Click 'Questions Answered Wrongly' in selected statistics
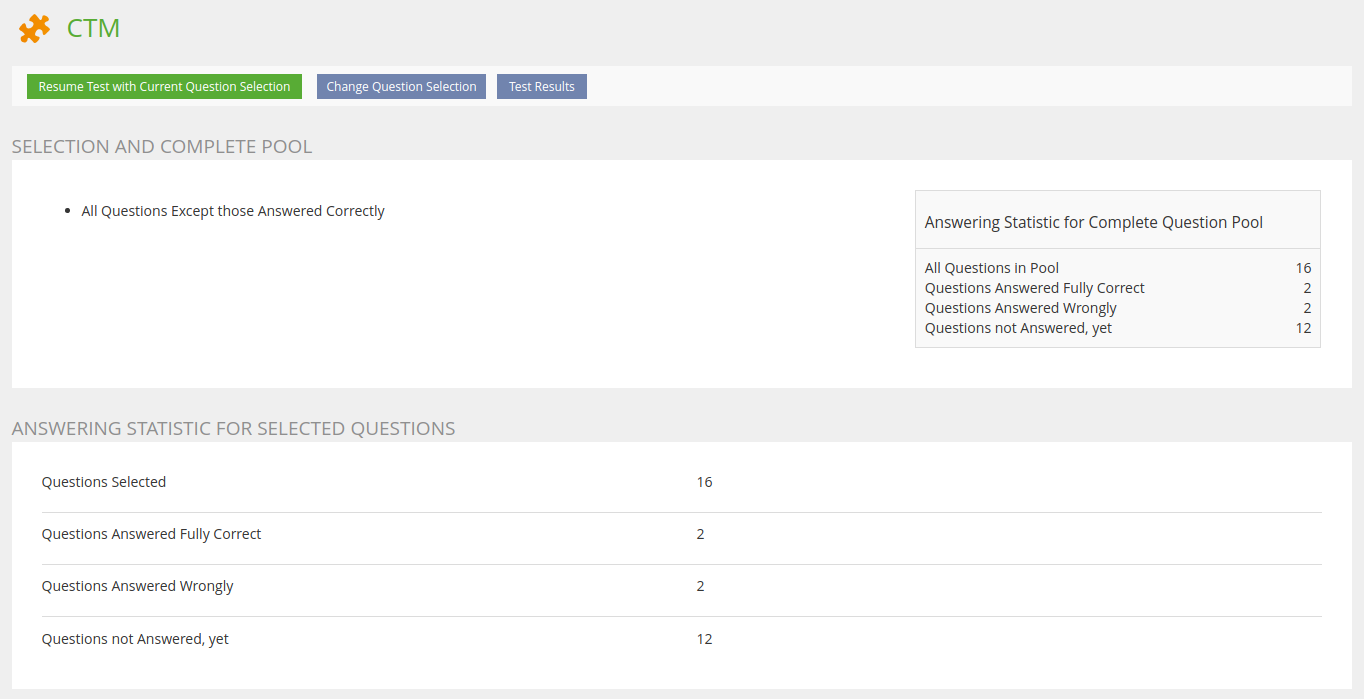Image resolution: width=1364 pixels, height=699 pixels. (137, 586)
